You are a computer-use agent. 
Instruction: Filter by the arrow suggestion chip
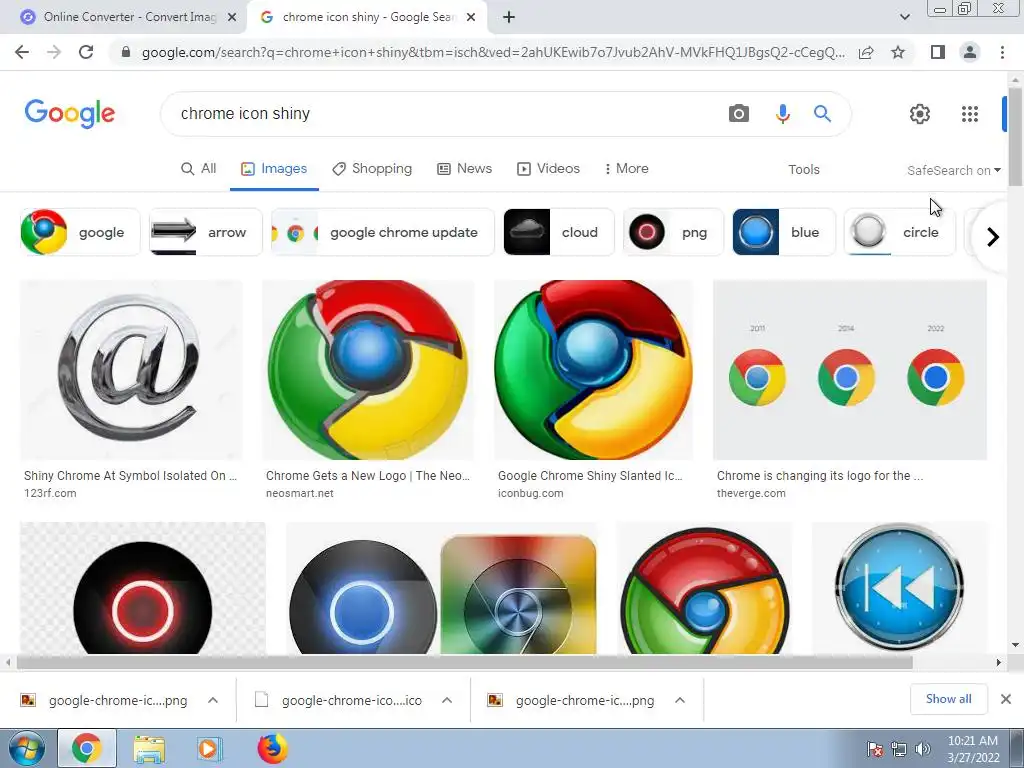tap(206, 232)
